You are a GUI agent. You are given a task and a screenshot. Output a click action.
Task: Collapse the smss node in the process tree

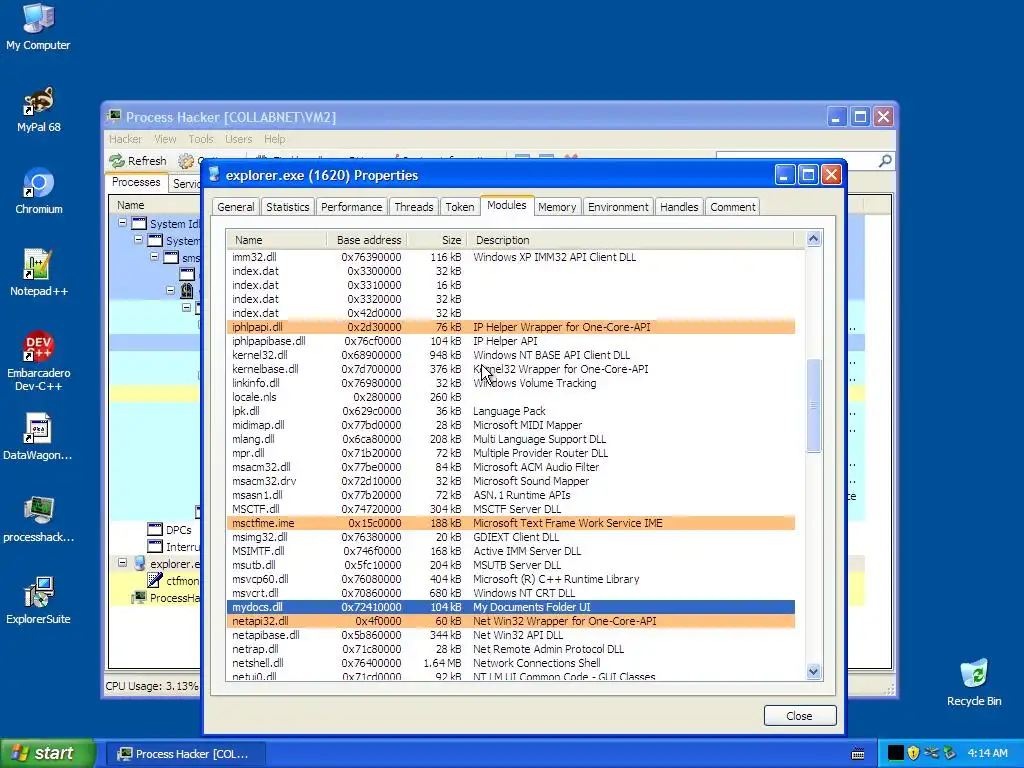155,257
